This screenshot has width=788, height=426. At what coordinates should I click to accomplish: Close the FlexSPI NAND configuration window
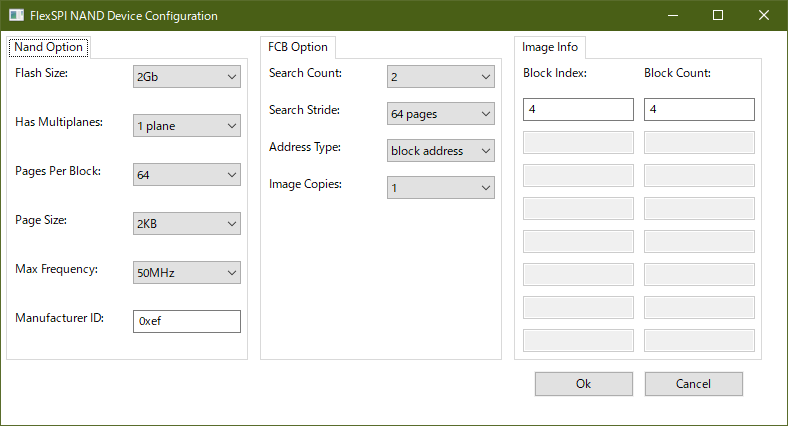coord(764,16)
